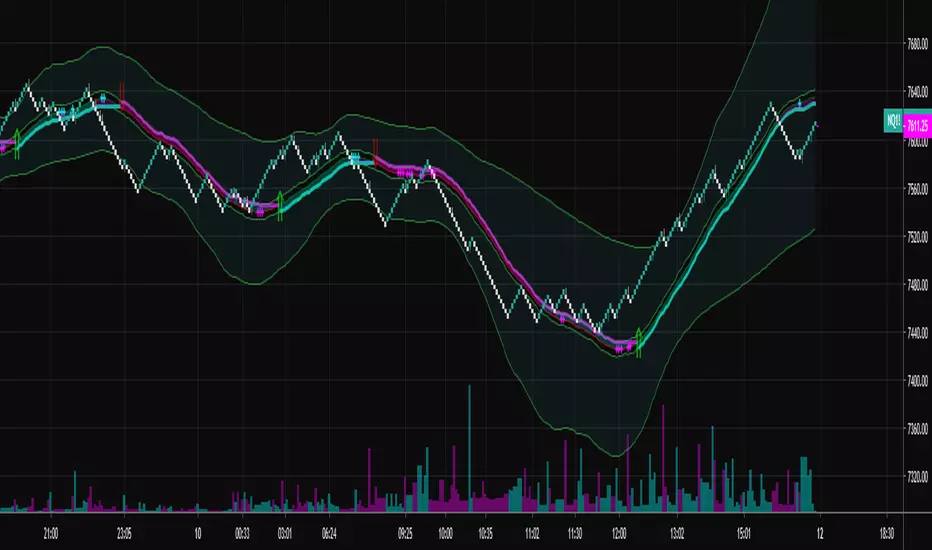Screen dimensions: 932x550
Task: Click the green buy arrow above 12:00
Action: (639, 342)
